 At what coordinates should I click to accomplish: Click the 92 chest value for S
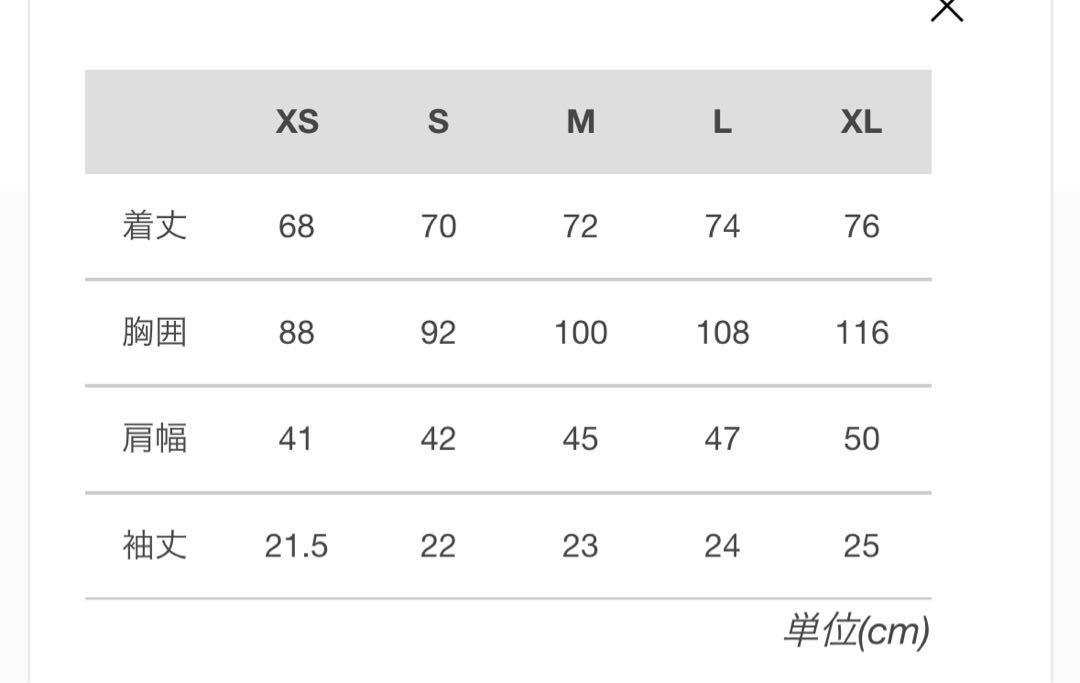tap(438, 333)
